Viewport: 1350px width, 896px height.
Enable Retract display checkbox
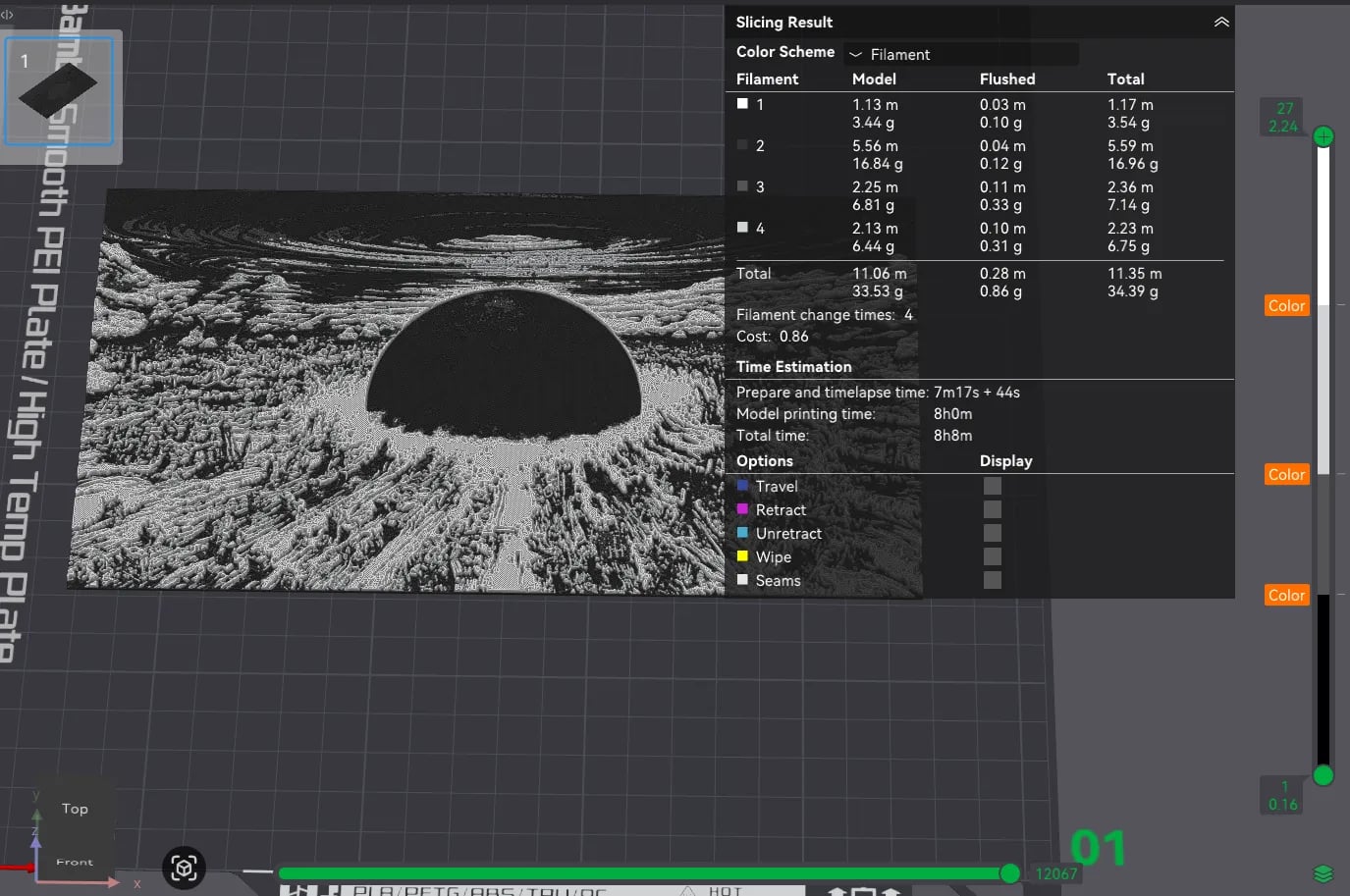coord(993,509)
